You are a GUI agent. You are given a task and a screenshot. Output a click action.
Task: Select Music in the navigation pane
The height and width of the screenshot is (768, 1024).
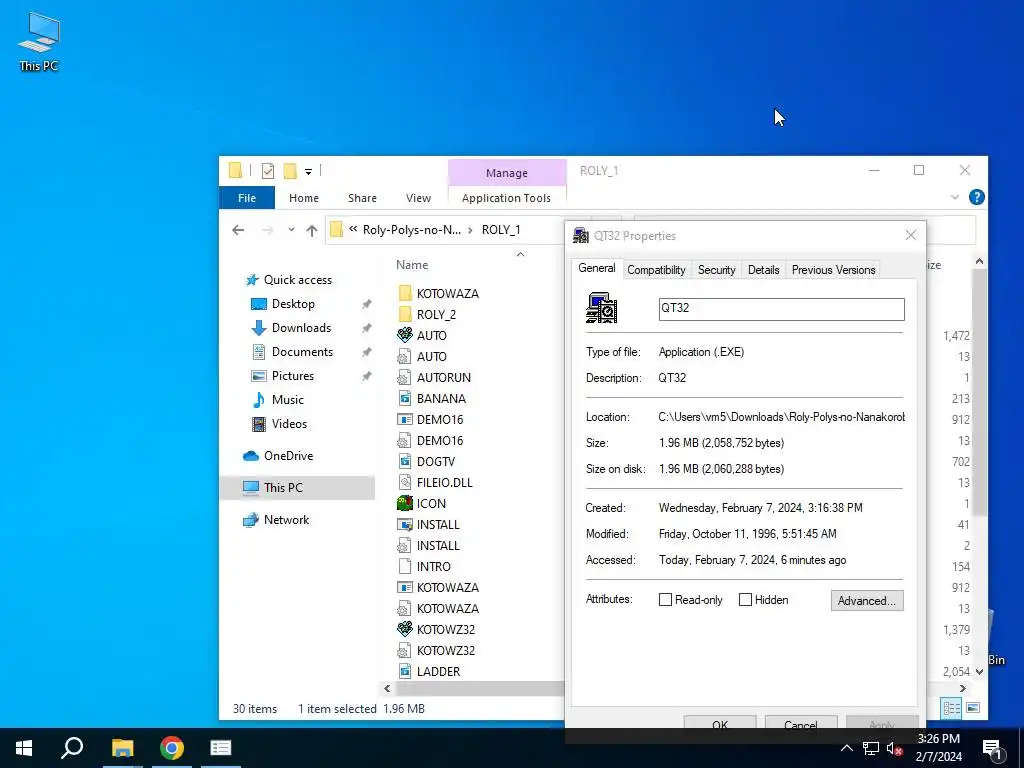coord(287,400)
